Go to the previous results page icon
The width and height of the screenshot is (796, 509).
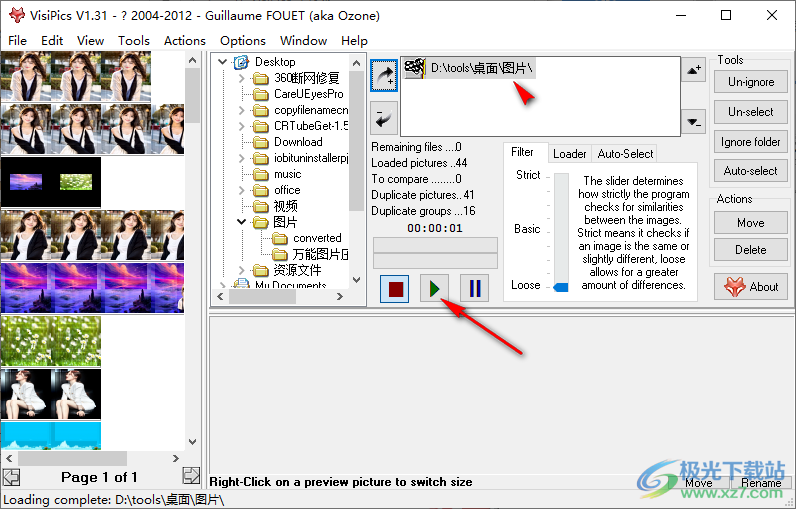tap(11, 477)
